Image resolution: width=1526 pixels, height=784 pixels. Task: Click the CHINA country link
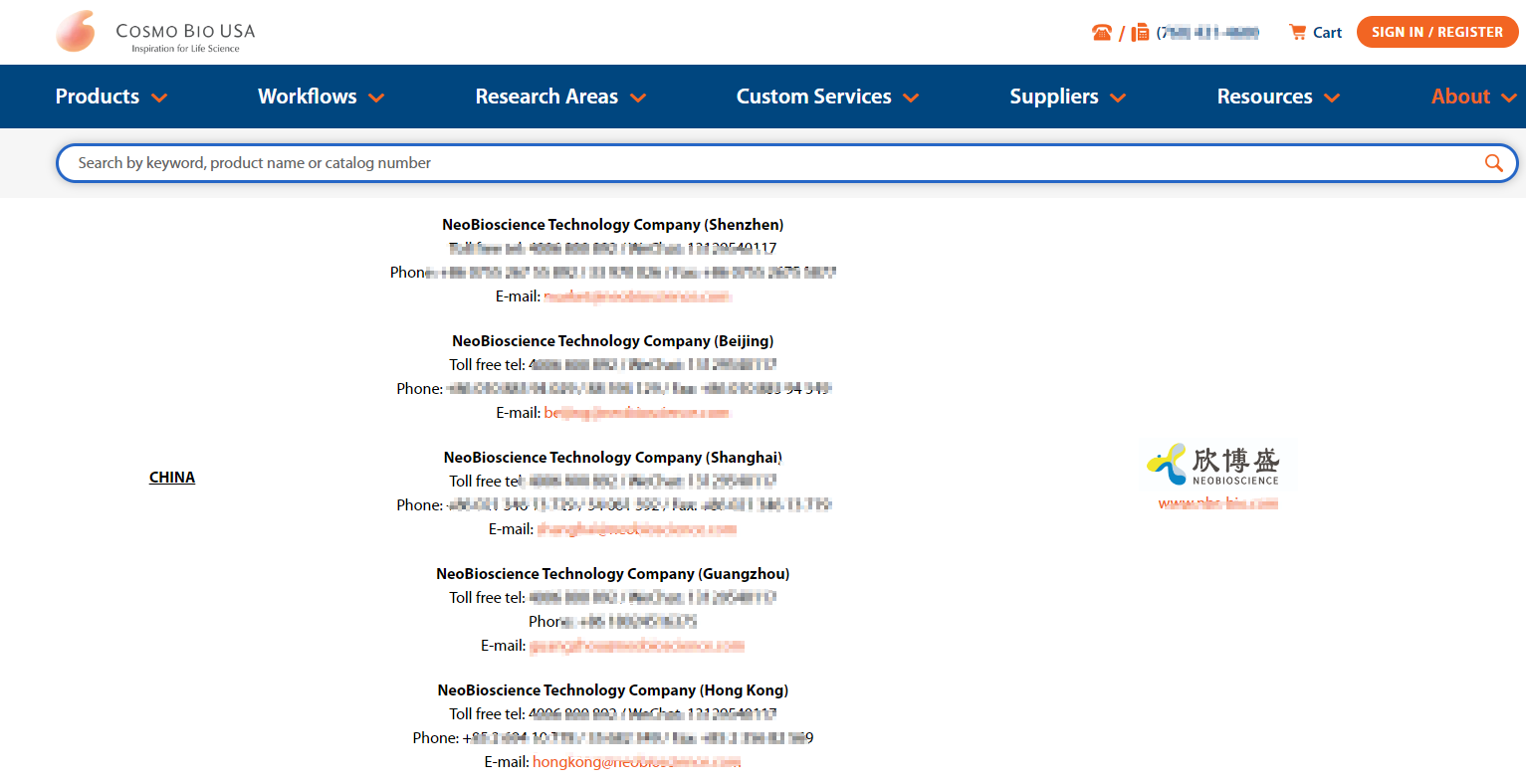click(172, 478)
